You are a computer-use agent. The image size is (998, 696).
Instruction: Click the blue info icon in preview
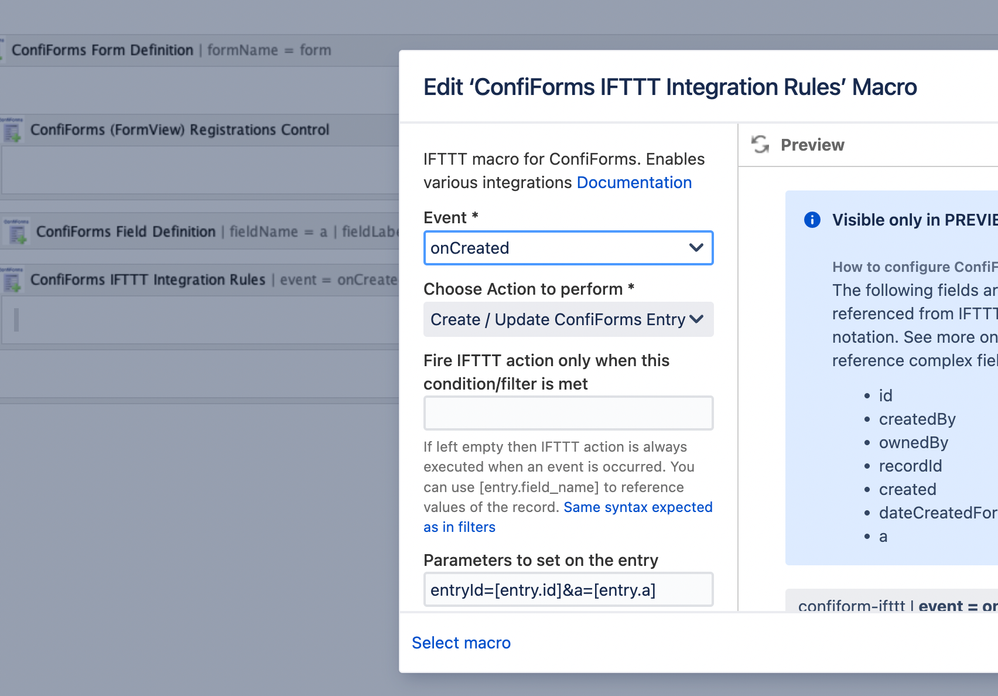coord(812,220)
